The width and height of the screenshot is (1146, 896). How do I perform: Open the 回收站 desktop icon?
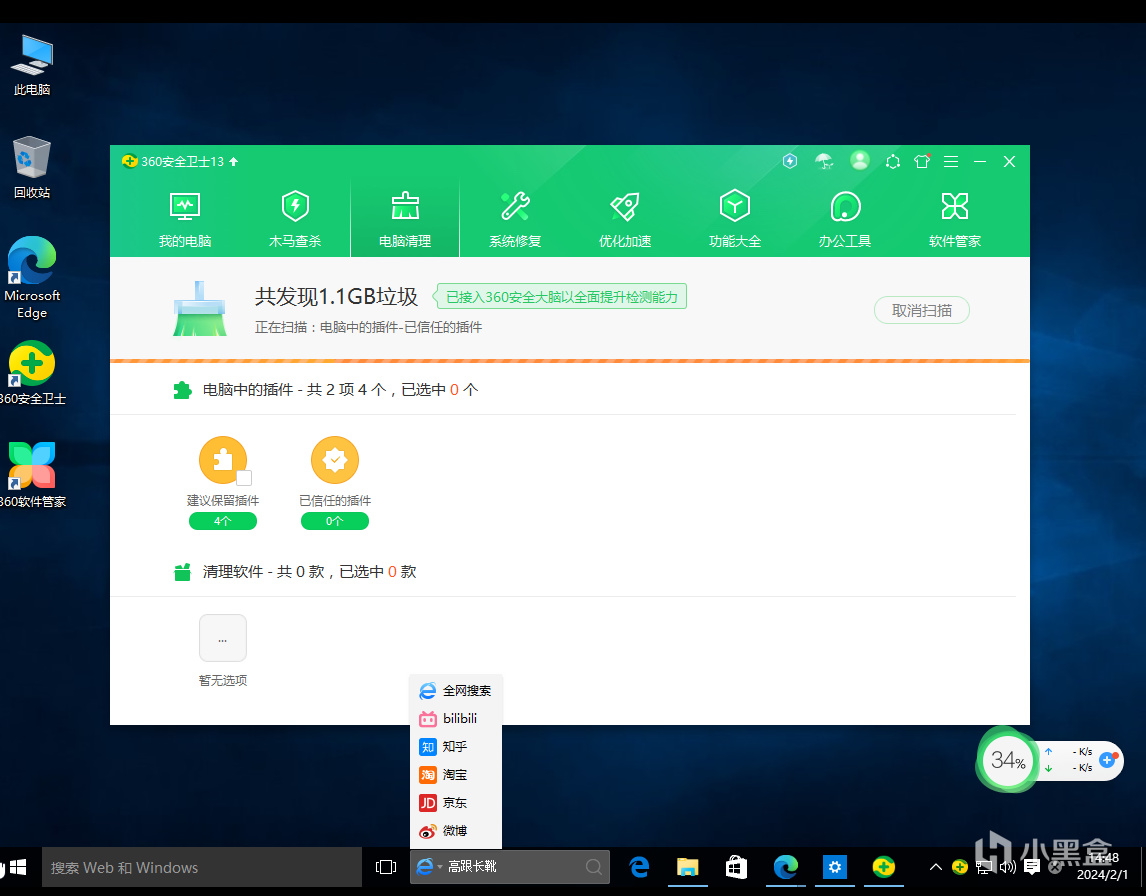point(32,167)
